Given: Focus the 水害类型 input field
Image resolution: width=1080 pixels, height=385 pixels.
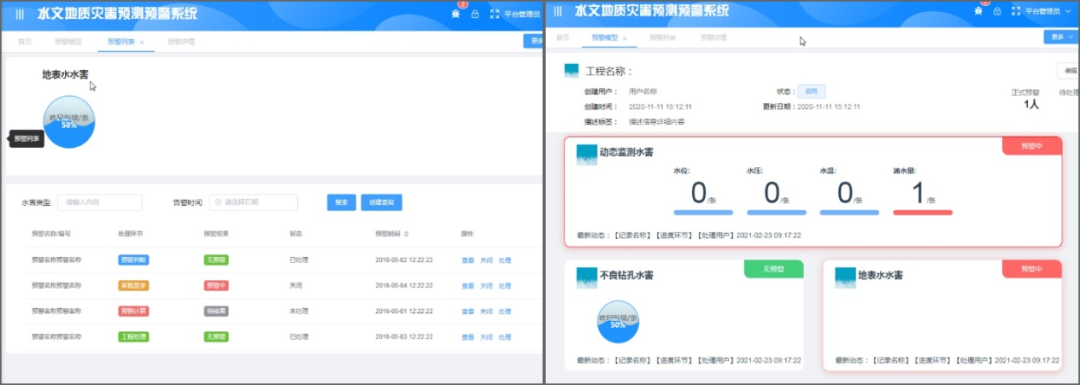Looking at the screenshot, I should coord(100,202).
